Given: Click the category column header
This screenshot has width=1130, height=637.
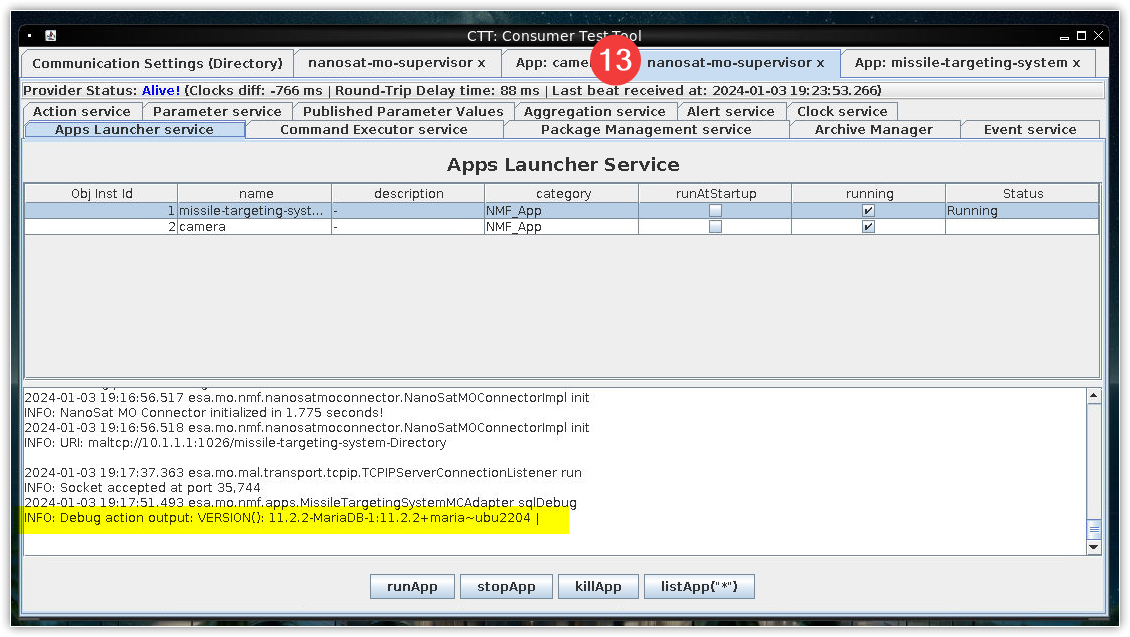Looking at the screenshot, I should tap(563, 194).
